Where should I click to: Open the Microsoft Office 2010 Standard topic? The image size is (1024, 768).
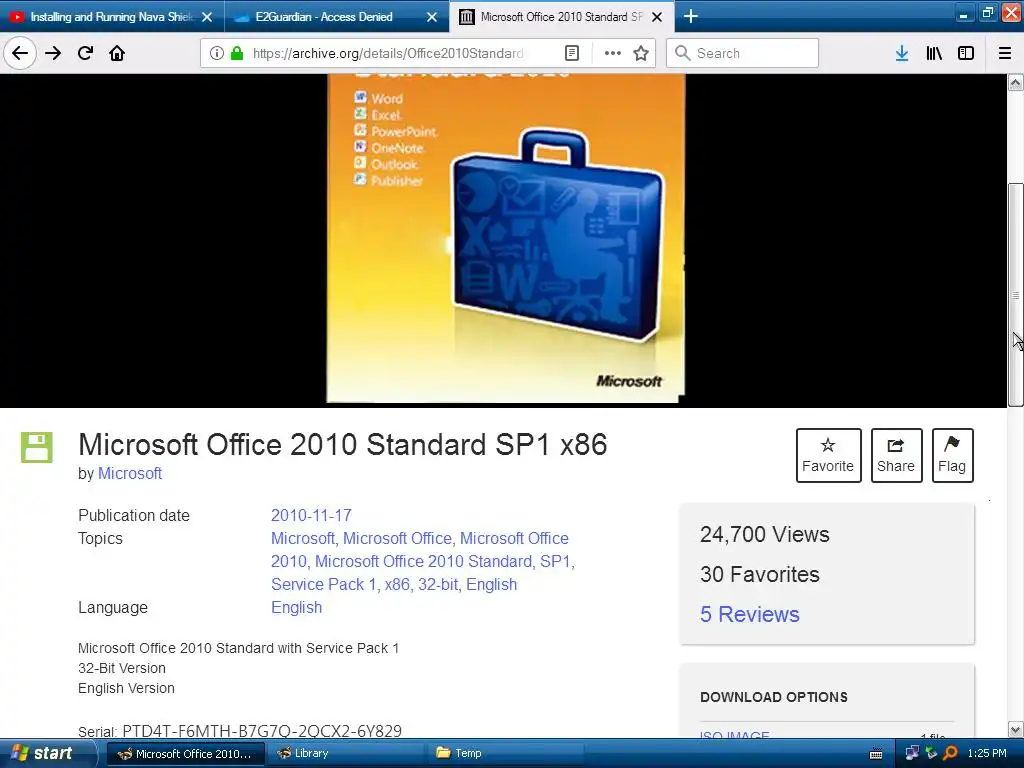tap(423, 562)
